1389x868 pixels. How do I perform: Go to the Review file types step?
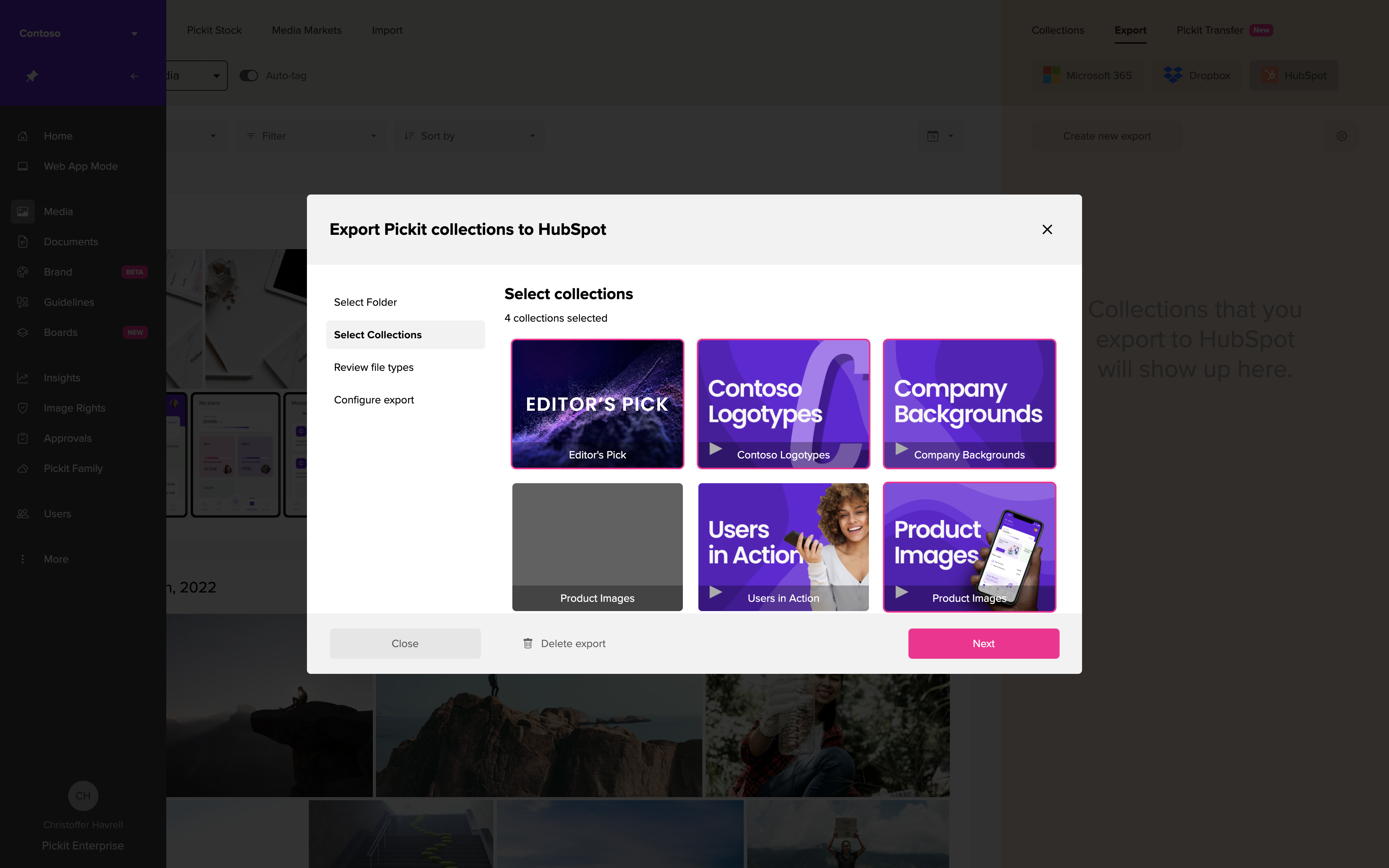(374, 367)
